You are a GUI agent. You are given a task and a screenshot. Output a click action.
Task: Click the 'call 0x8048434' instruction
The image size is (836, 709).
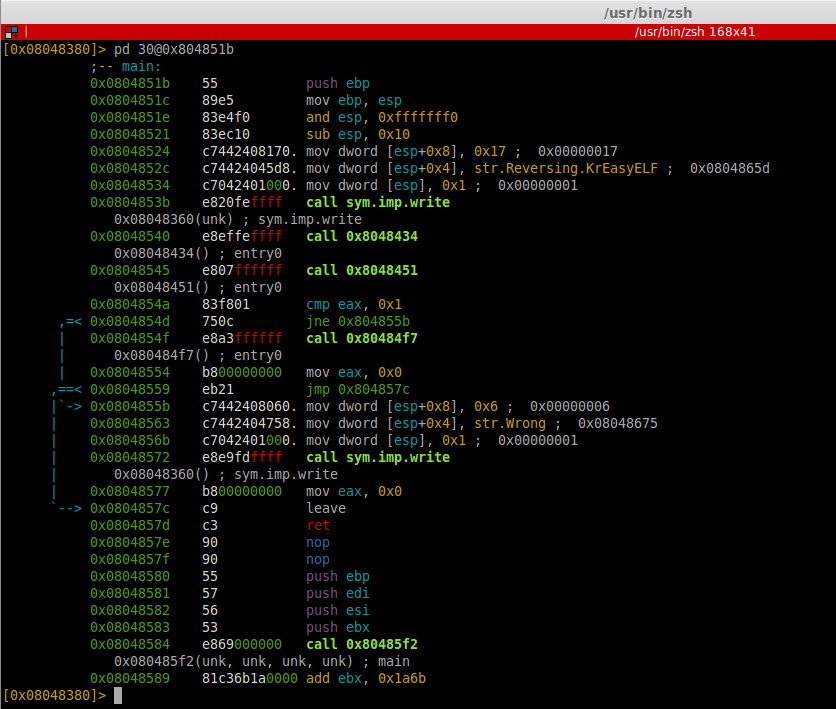pos(361,237)
